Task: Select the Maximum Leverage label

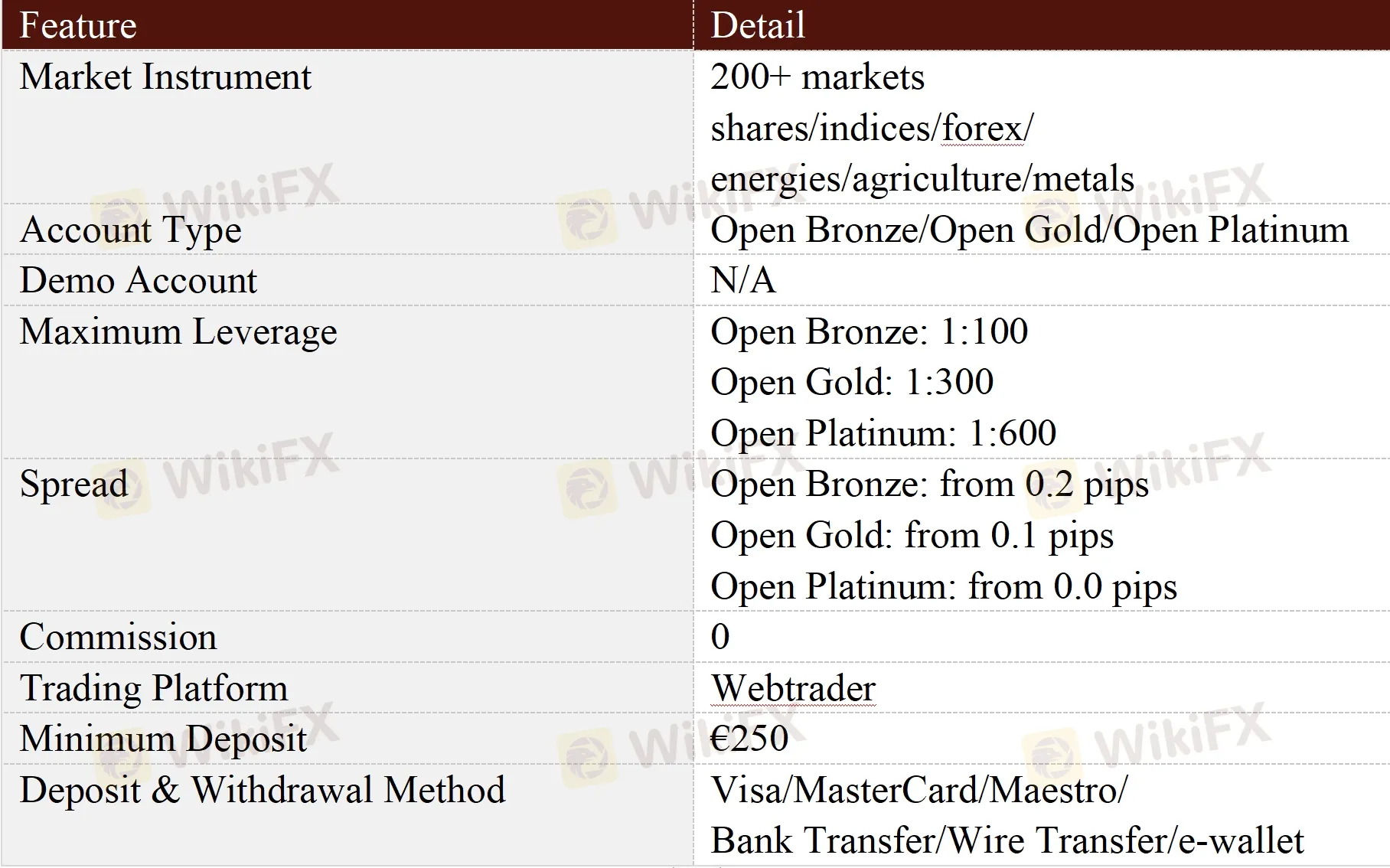Action: [x=178, y=331]
